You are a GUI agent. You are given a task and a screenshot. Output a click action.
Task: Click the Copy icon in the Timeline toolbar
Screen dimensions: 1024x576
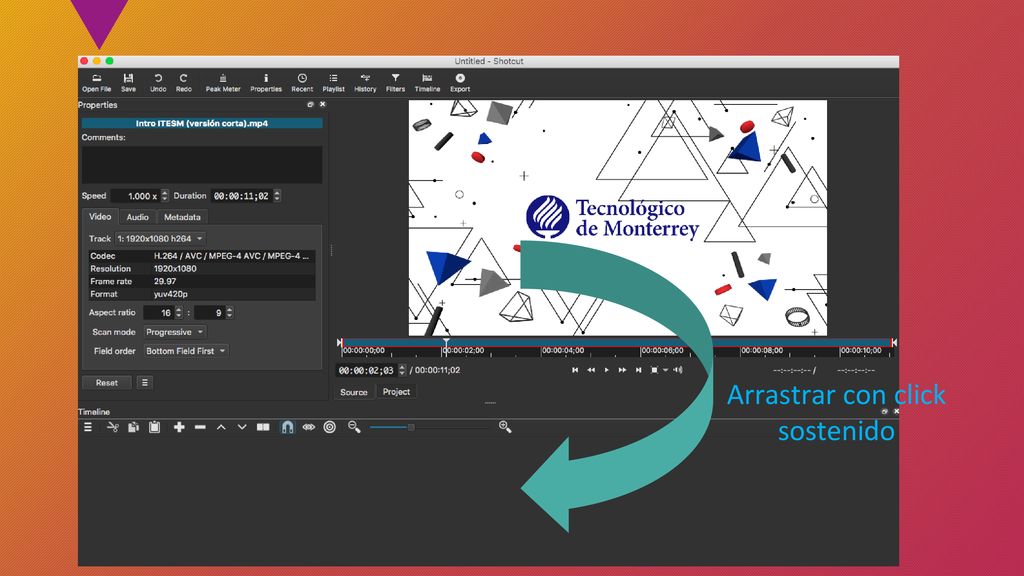(133, 427)
